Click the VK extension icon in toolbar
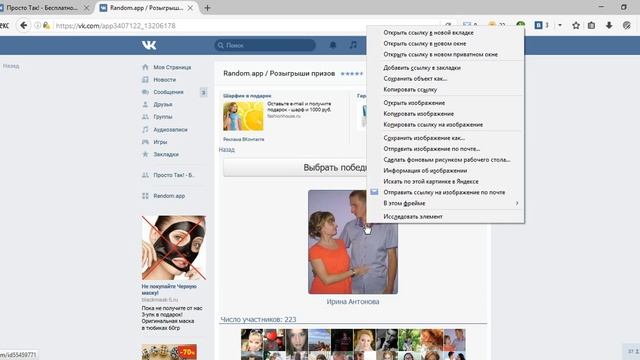Viewport: 640px width, 360px height. pos(538,25)
